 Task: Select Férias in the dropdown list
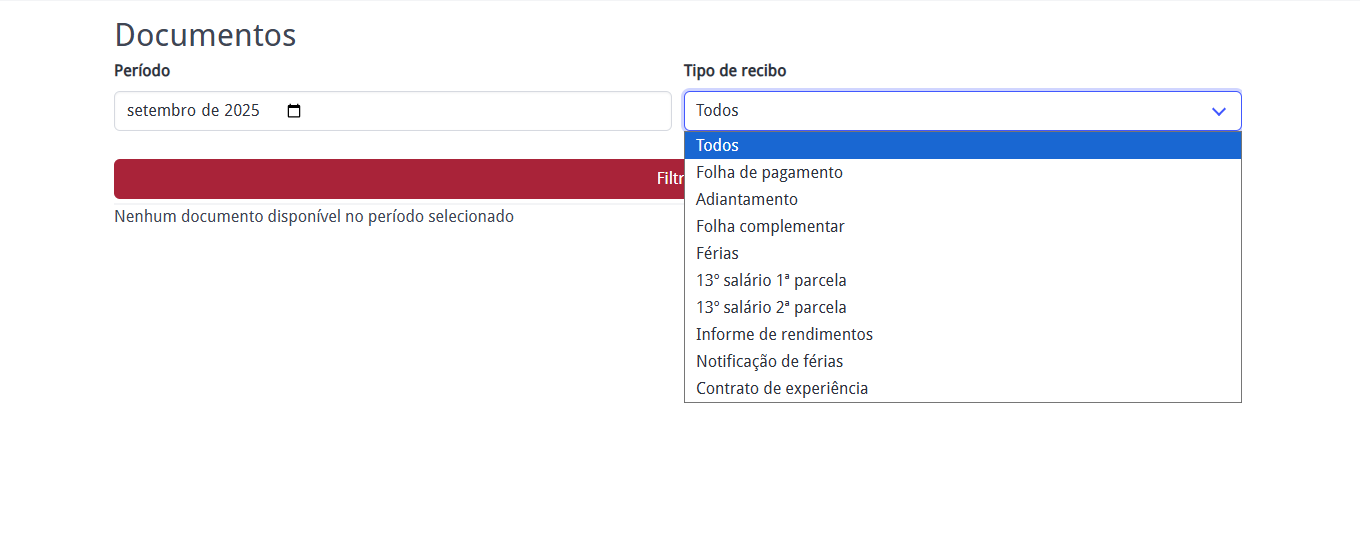(x=717, y=254)
